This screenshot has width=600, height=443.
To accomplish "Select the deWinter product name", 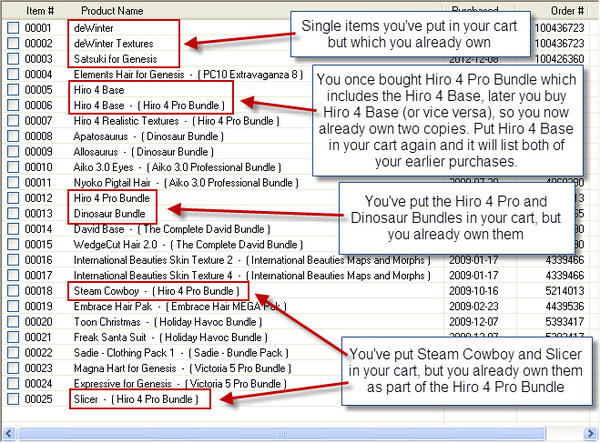I will click(x=93, y=28).
